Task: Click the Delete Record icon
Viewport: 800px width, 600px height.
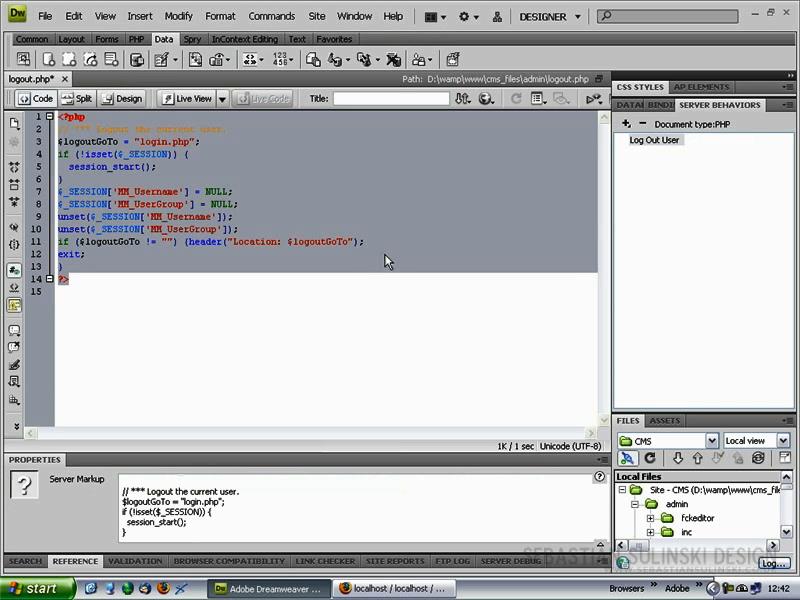Action: 393,59
